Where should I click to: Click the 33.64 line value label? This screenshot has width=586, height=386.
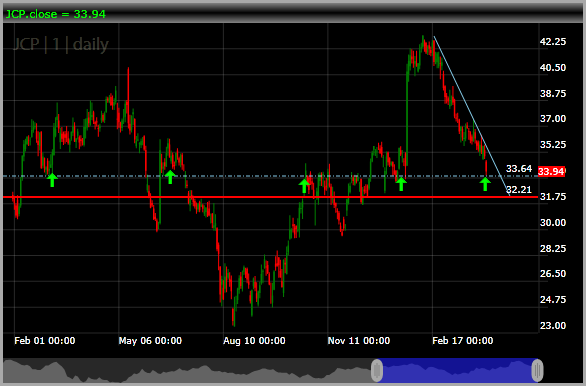pyautogui.click(x=519, y=169)
